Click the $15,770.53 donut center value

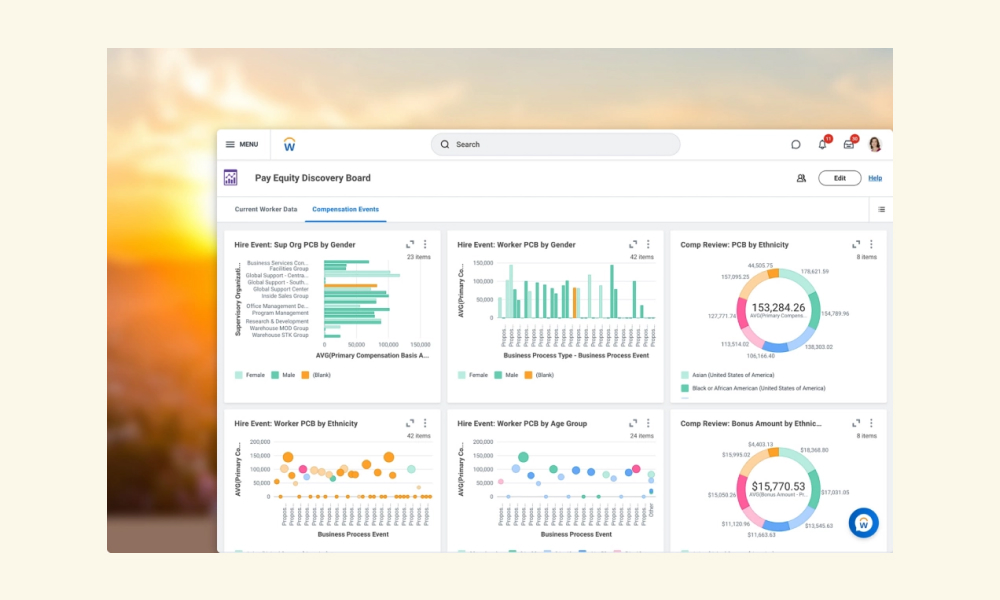(778, 486)
